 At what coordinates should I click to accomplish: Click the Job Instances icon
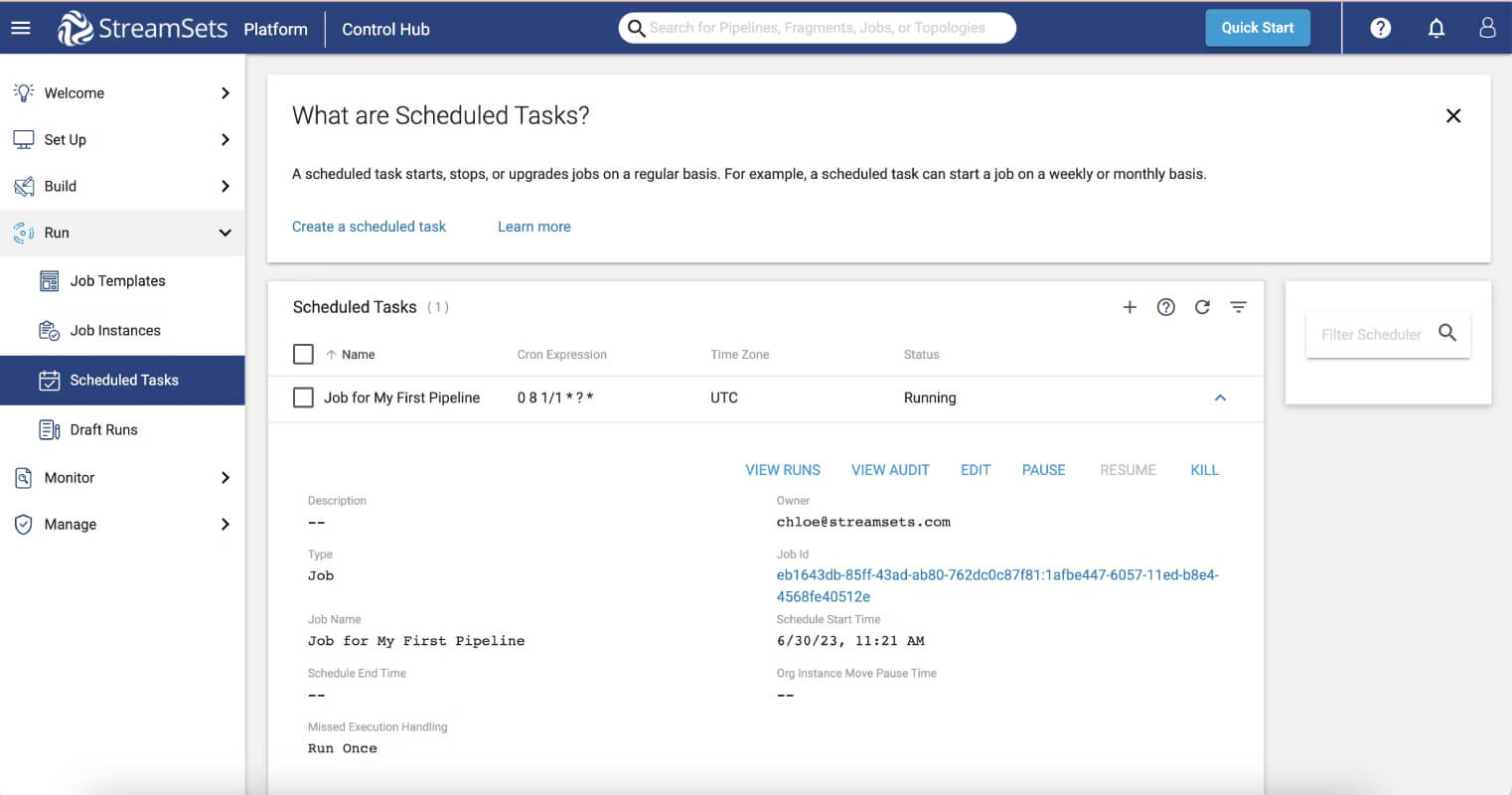click(x=50, y=331)
